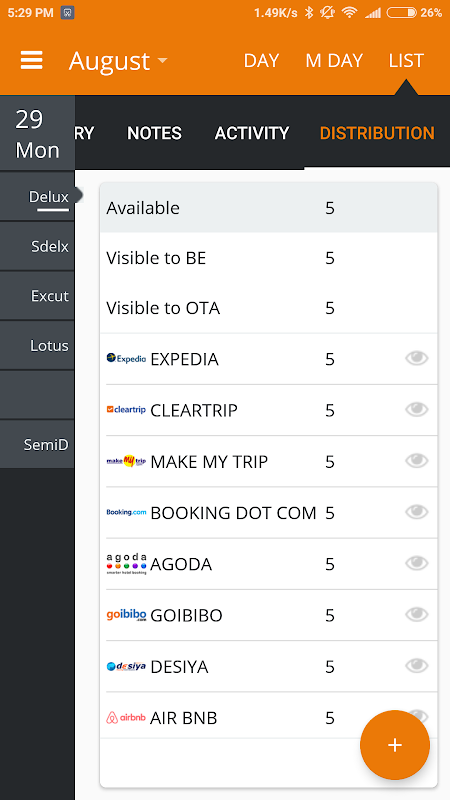Select the Excut room type
450x800 pixels.
tap(37, 296)
